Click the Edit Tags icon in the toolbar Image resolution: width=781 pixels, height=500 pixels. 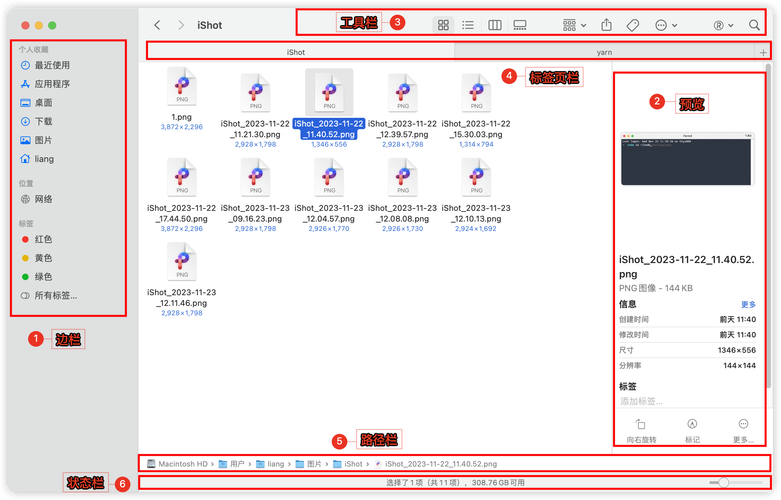[x=632, y=24]
